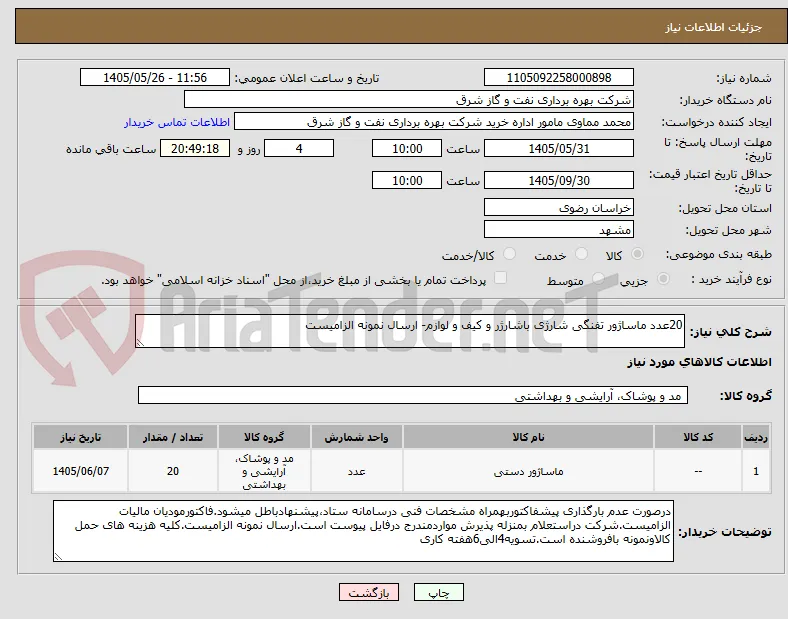Click the resize handle of buyer notes box
The height and width of the screenshot is (619, 788).
58,557
